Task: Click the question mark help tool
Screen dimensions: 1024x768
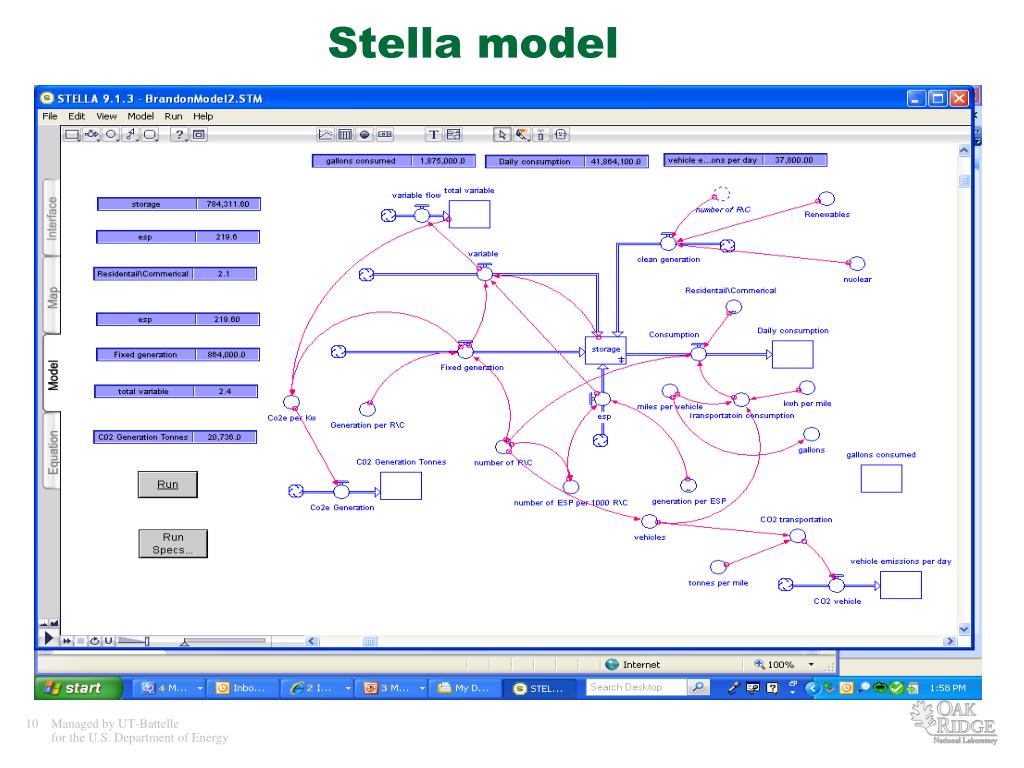Action: (179, 135)
